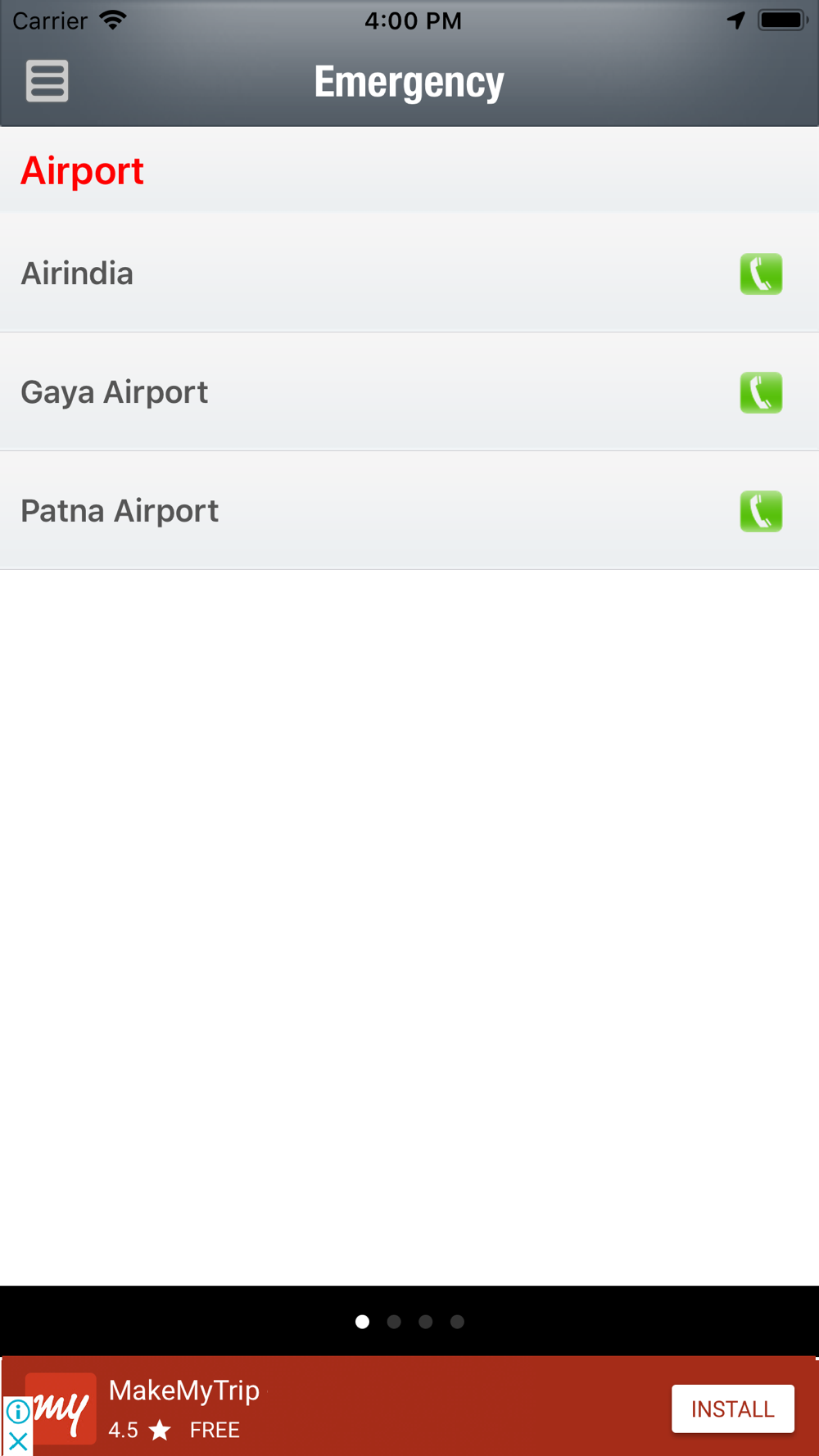Tap the MakeMyTrip ad title text

coord(184,1390)
